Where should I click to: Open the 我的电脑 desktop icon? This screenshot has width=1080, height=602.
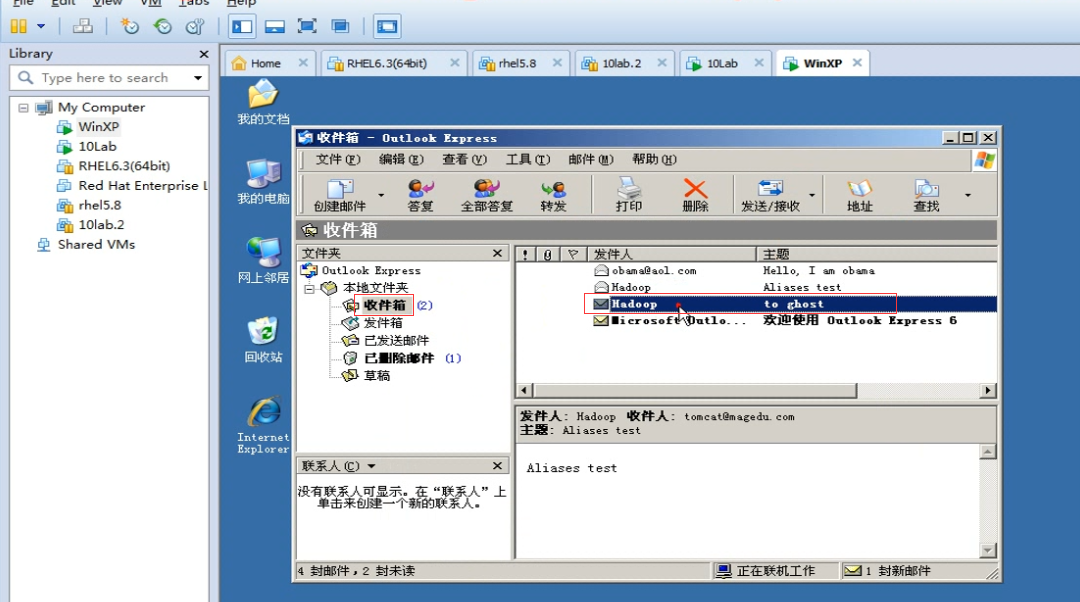(x=263, y=181)
